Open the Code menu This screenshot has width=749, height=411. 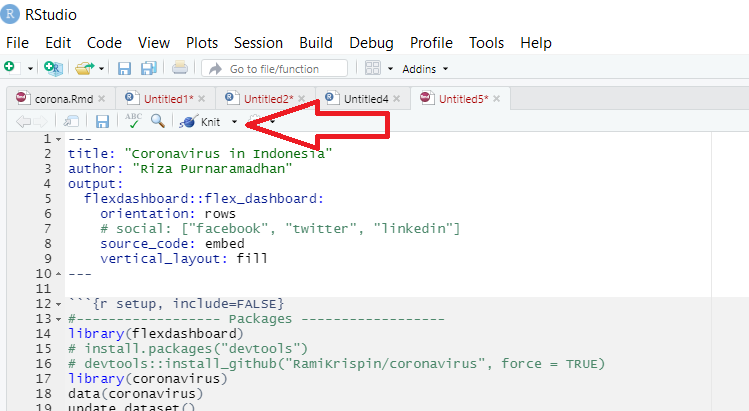tap(104, 43)
